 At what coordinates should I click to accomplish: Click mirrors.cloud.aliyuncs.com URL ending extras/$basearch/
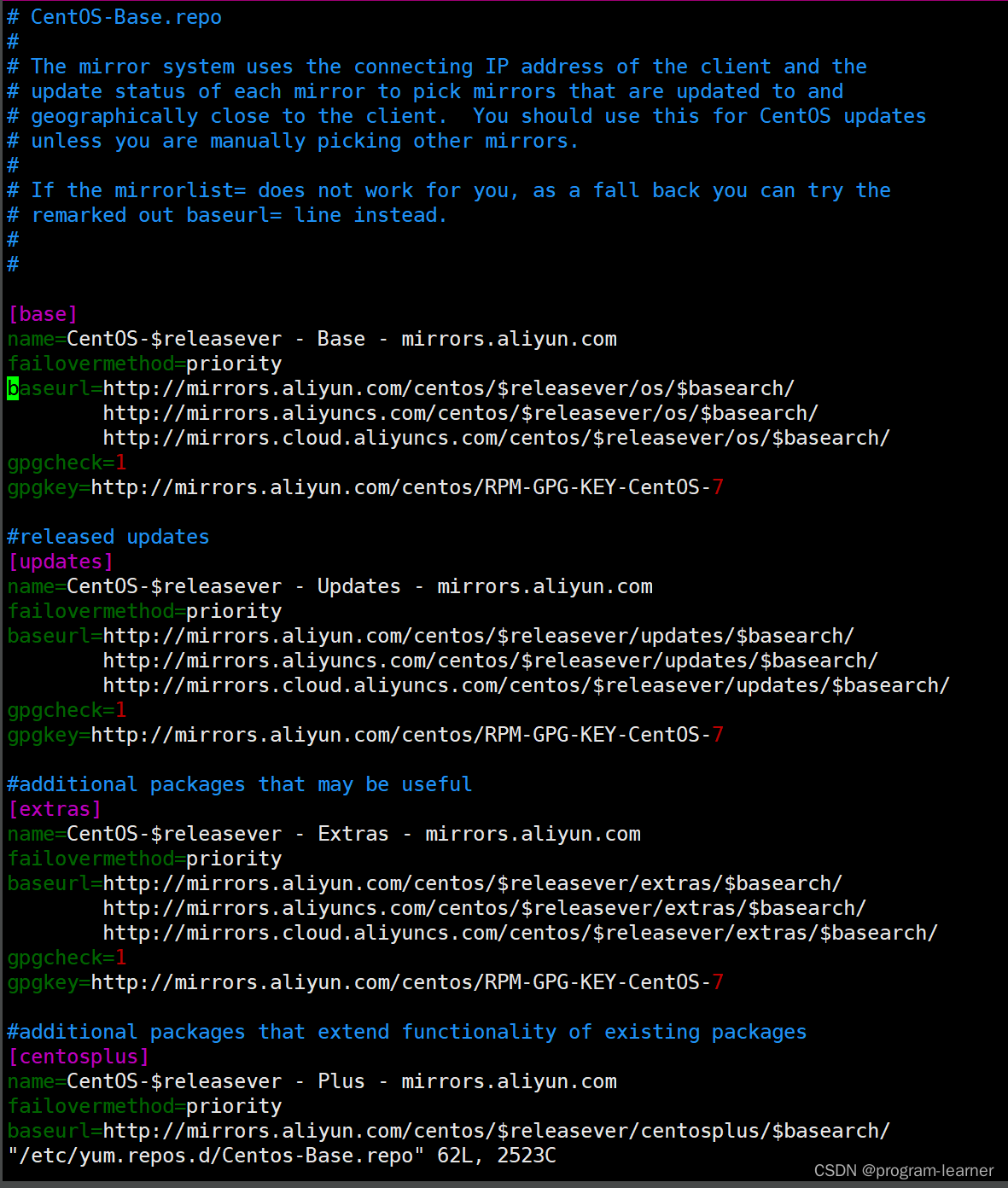[x=521, y=933]
